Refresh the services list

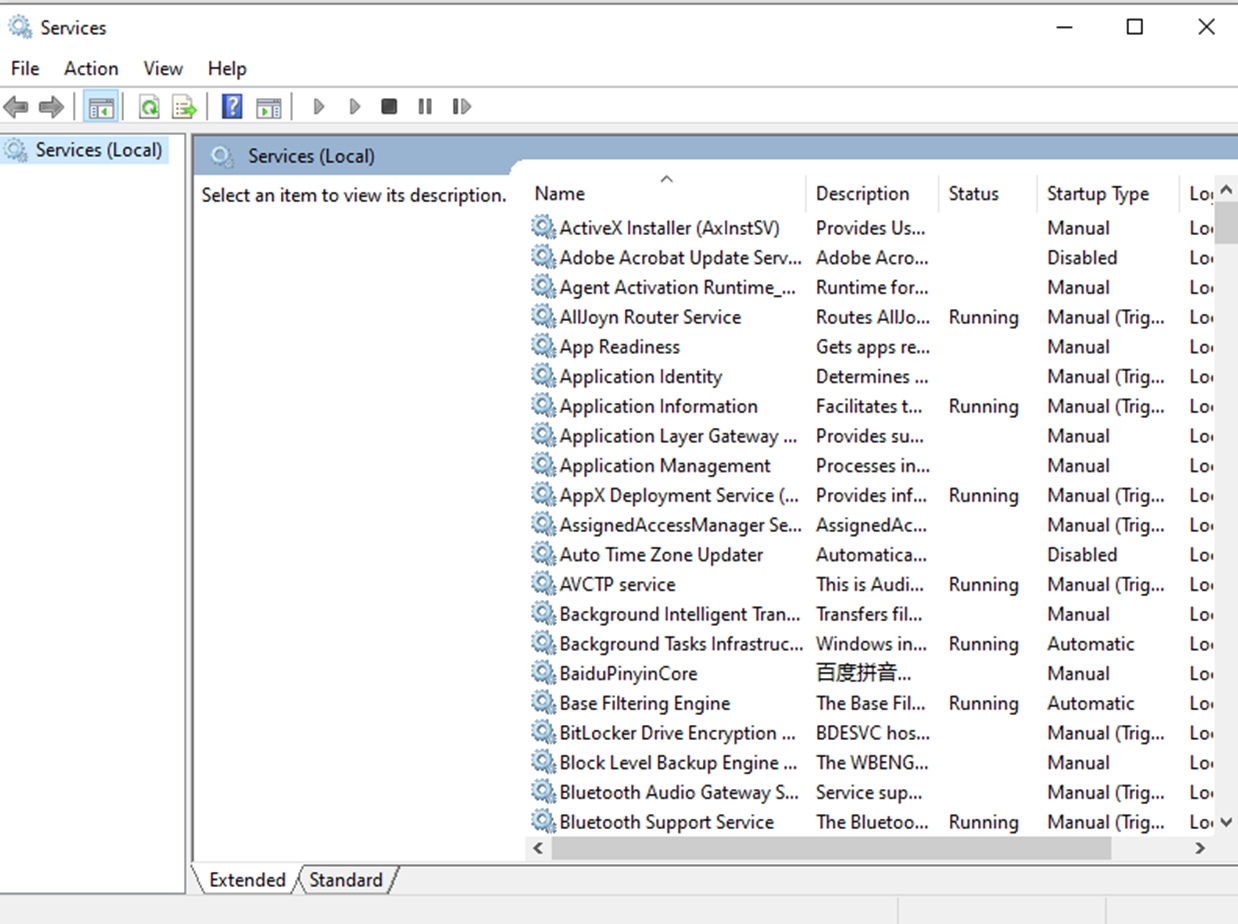pos(149,106)
